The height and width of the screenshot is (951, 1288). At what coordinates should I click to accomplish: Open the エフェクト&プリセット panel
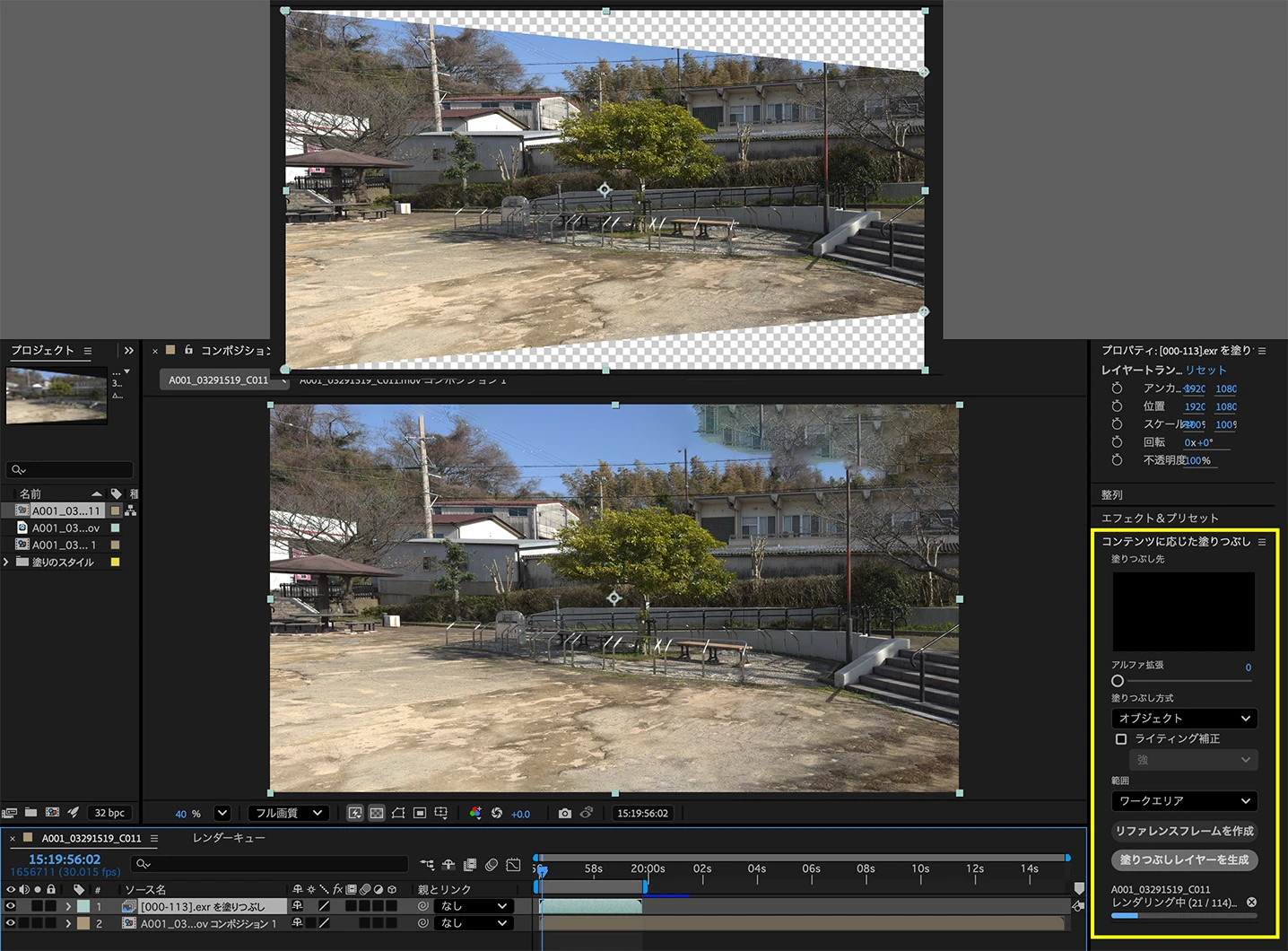pyautogui.click(x=1160, y=518)
